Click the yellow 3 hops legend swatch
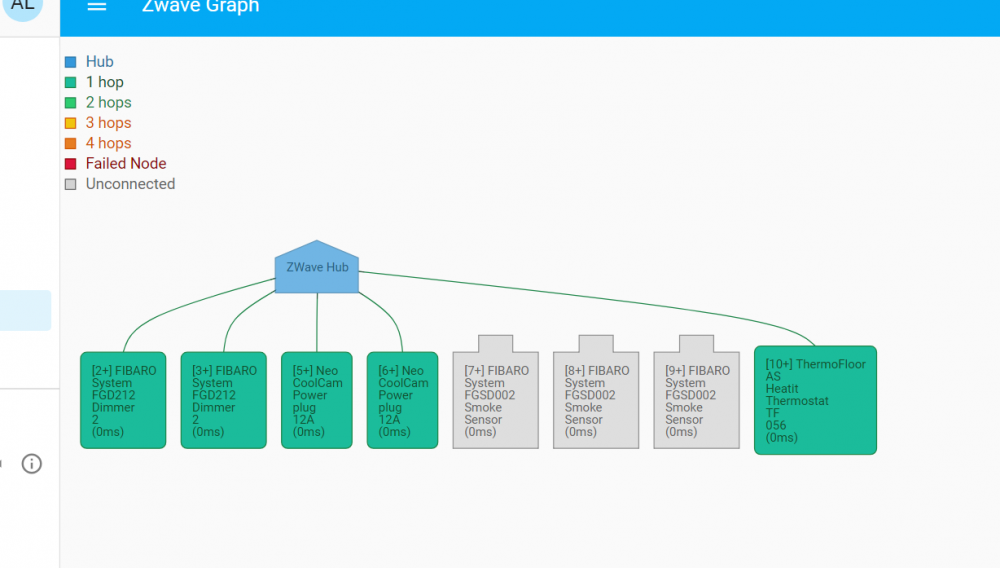Viewport: 1000px width, 568px height. tap(70, 123)
